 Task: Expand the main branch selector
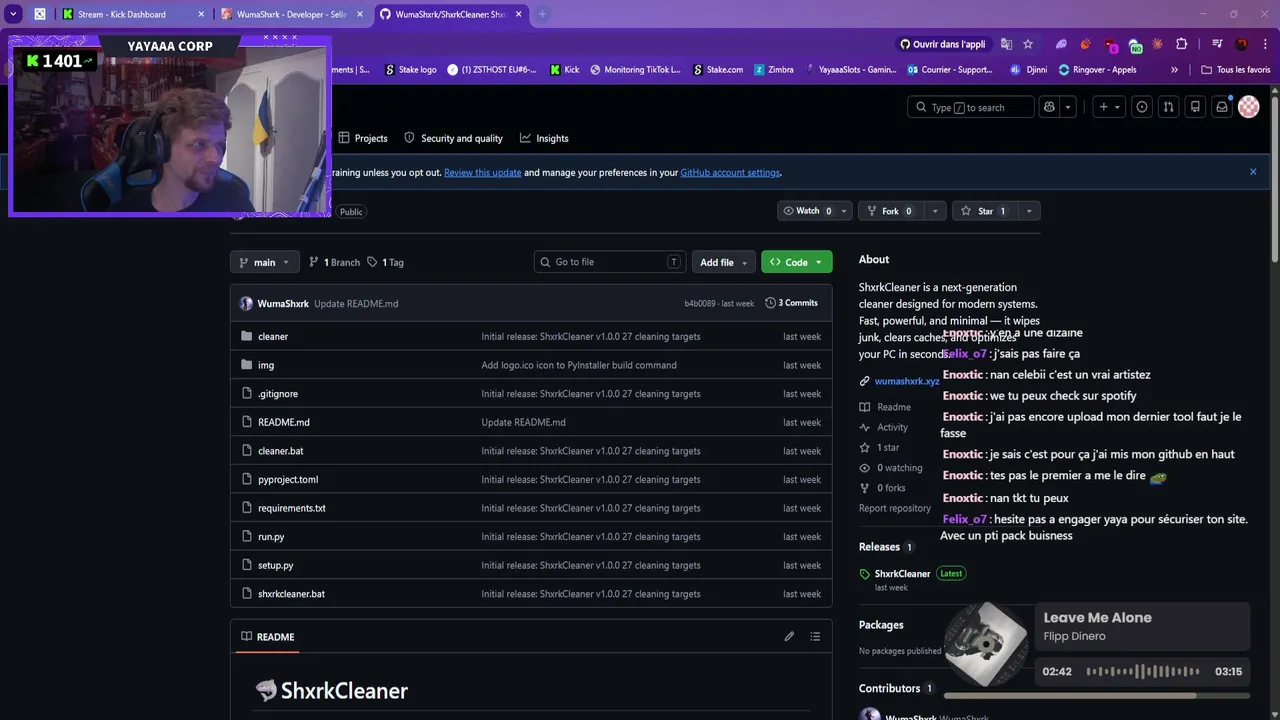coord(265,262)
